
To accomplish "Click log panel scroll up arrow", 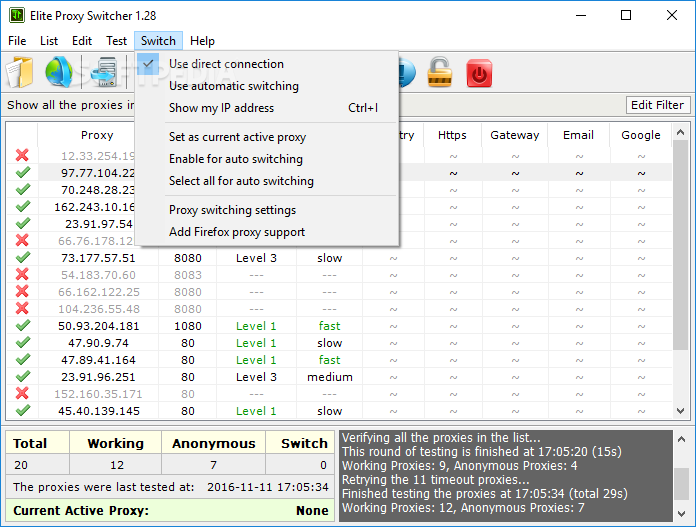I will [x=681, y=440].
